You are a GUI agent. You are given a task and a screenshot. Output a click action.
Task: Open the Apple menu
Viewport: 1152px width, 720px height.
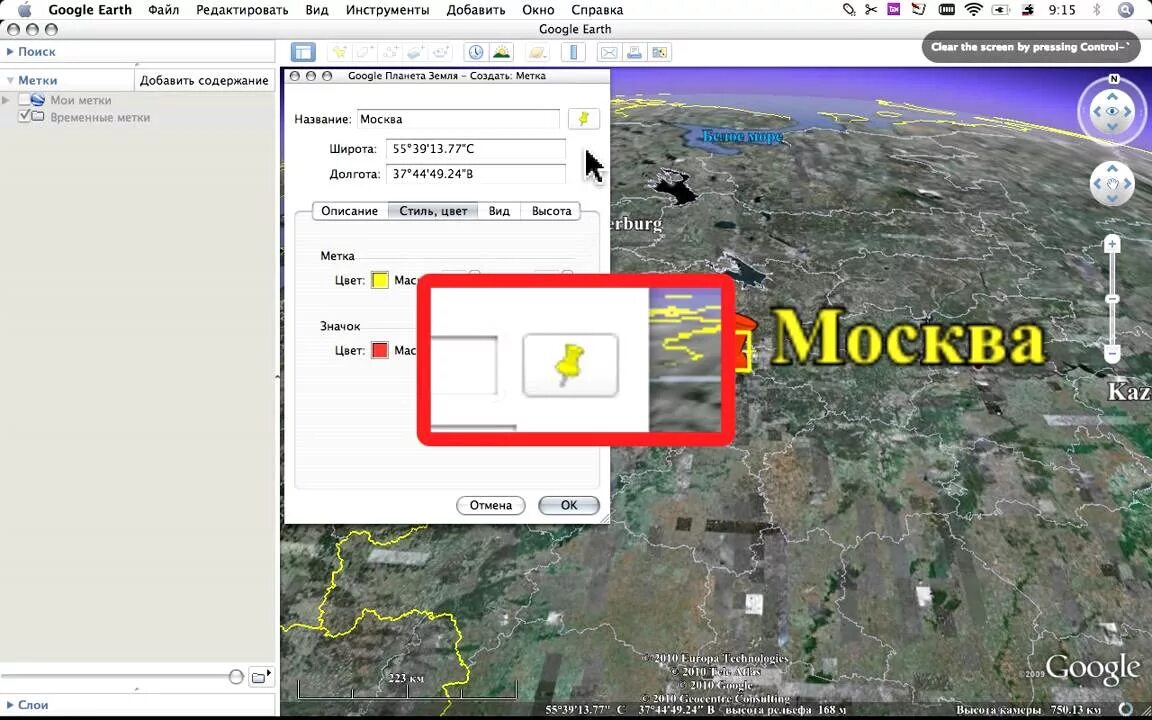coord(24,10)
